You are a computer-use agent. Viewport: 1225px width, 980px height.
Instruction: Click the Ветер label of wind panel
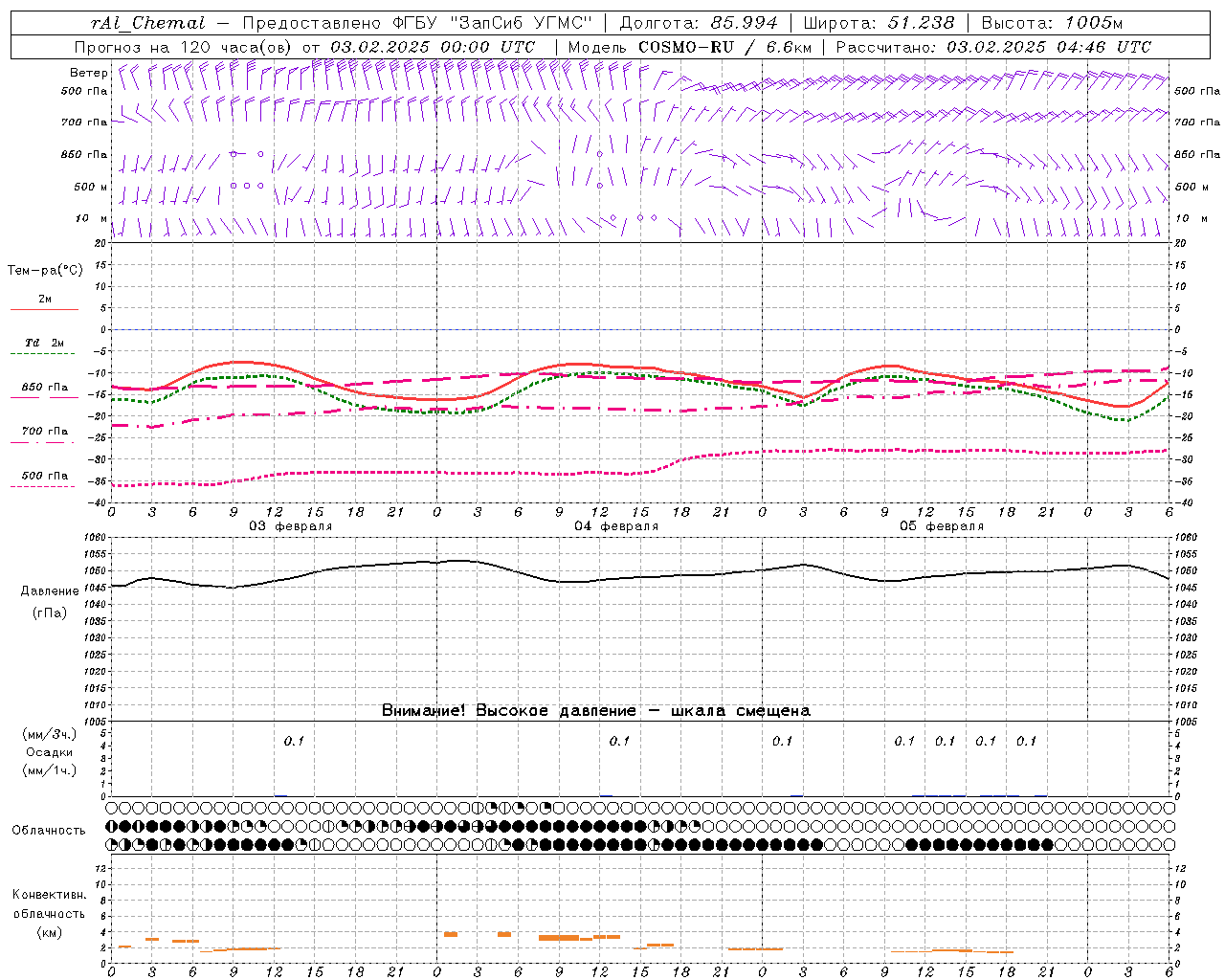click(x=88, y=73)
